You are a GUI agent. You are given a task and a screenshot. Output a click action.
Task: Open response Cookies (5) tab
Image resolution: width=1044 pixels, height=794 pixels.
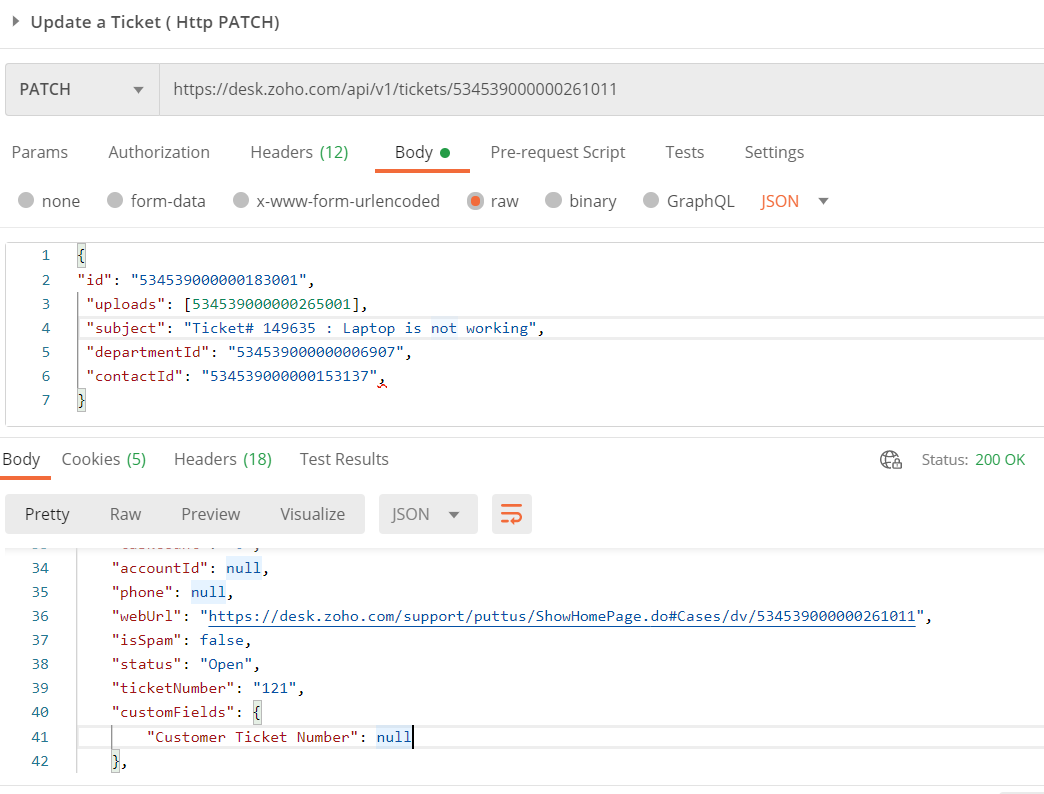coord(104,459)
